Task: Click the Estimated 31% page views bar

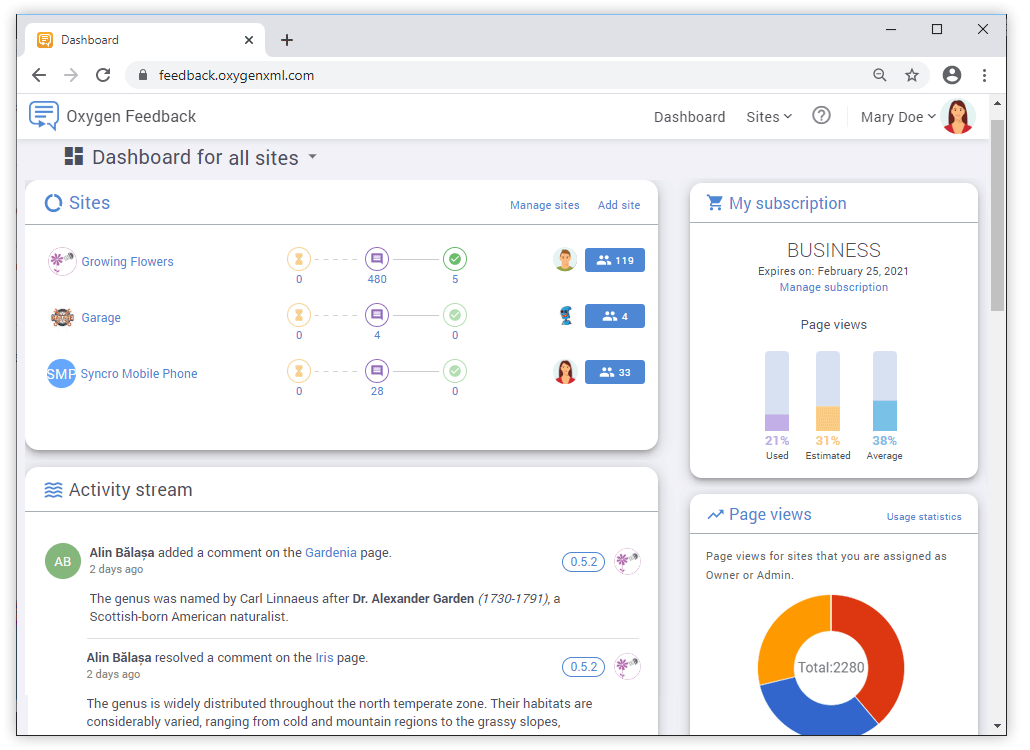Action: [828, 391]
